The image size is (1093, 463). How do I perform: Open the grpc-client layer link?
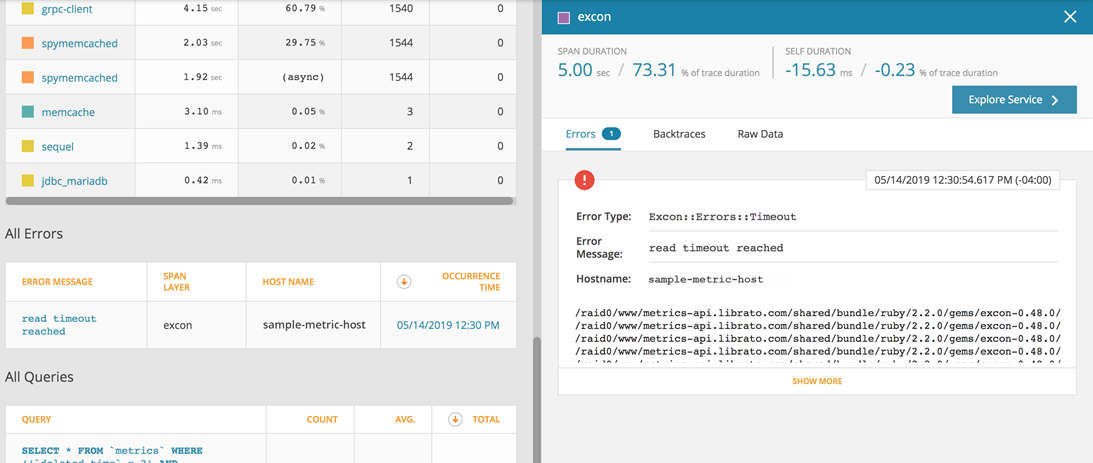(x=68, y=10)
